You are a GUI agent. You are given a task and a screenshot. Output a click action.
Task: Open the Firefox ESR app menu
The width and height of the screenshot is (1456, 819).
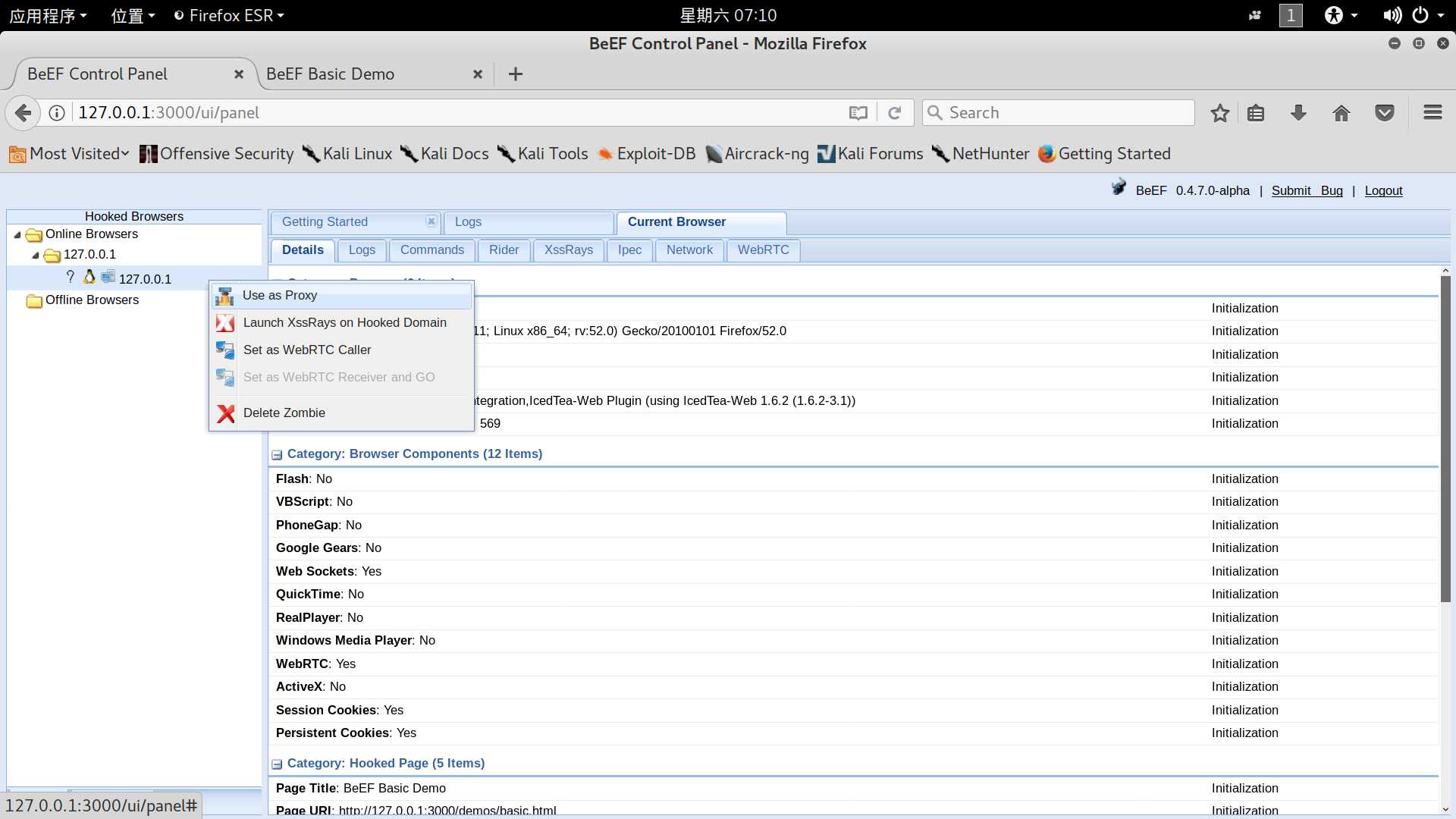pyautogui.click(x=229, y=15)
